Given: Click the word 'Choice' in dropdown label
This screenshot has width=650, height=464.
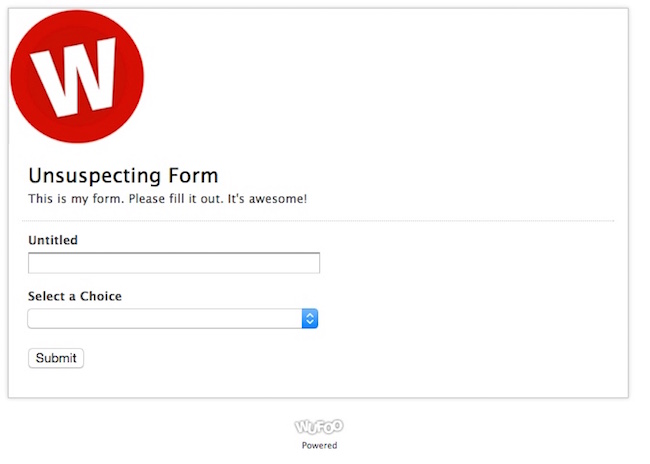Looking at the screenshot, I should (101, 296).
